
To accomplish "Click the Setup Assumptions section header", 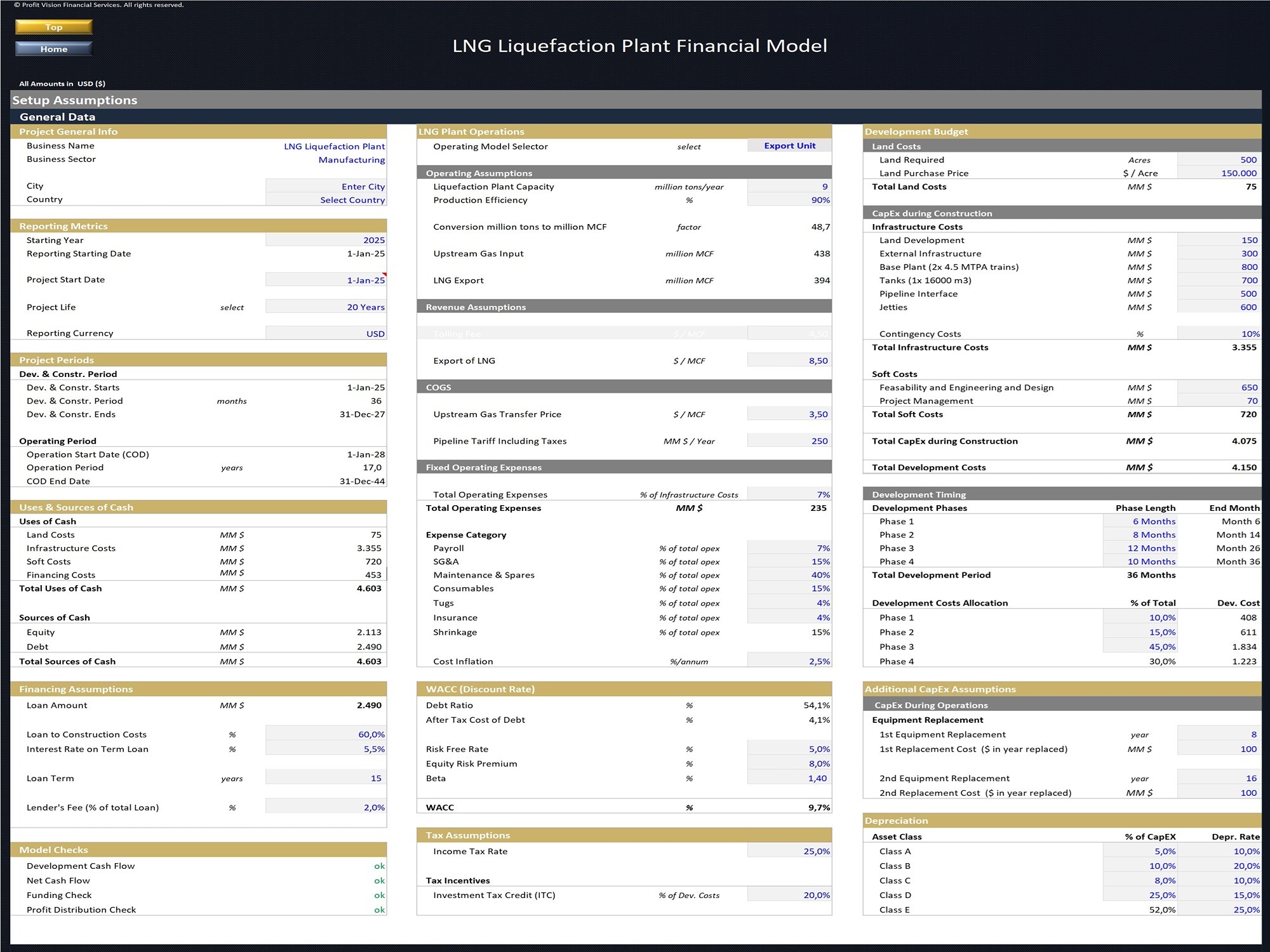I will tap(76, 100).
